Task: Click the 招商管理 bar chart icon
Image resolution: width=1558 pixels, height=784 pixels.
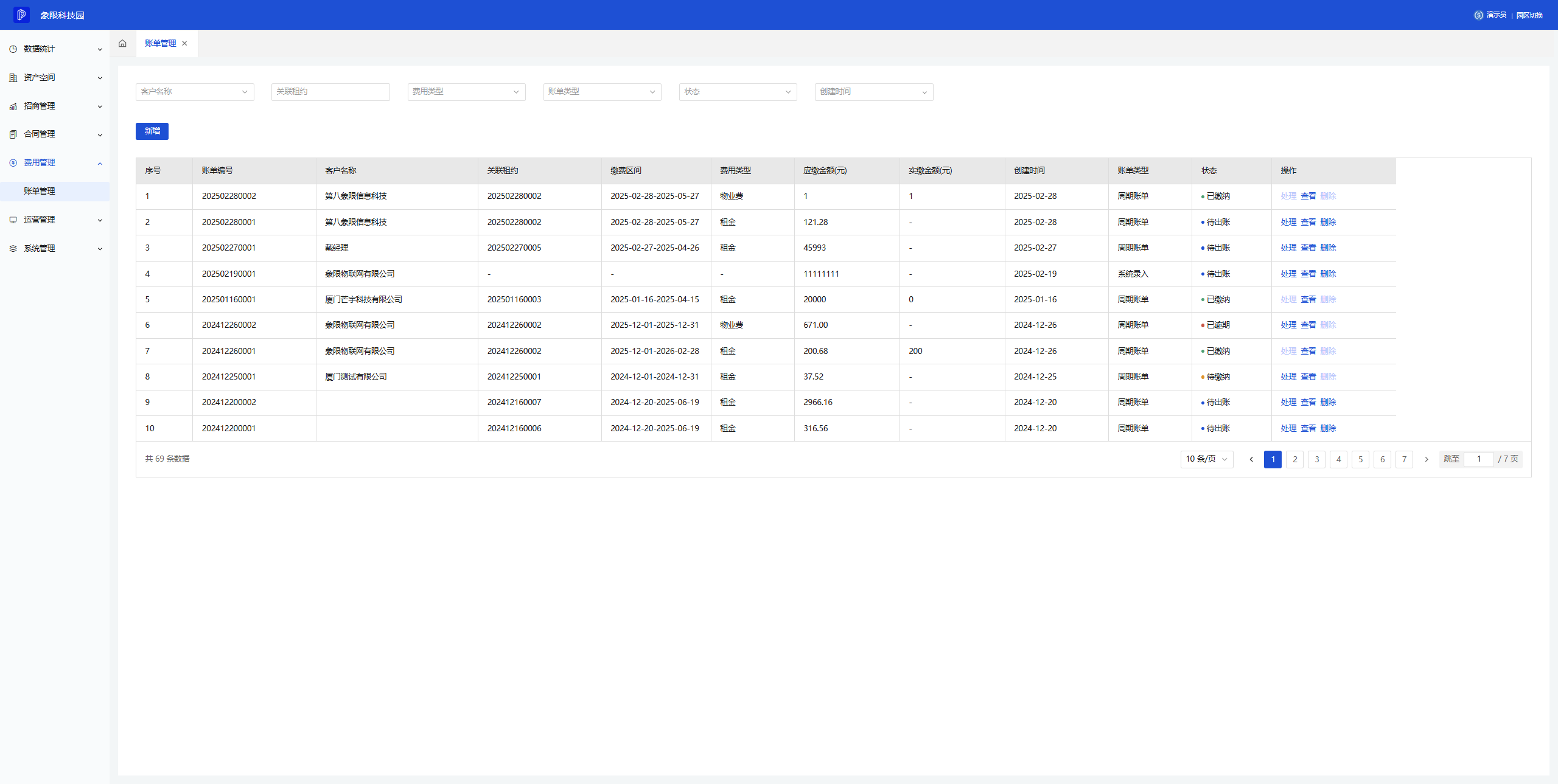Action: (x=13, y=106)
